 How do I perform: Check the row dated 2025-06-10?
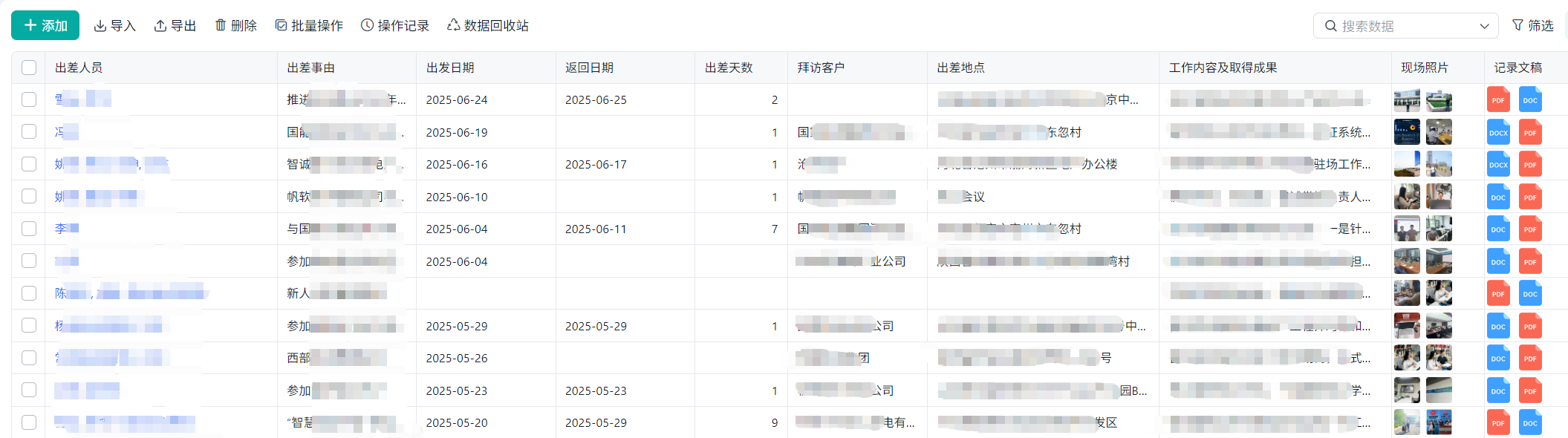tap(29, 196)
